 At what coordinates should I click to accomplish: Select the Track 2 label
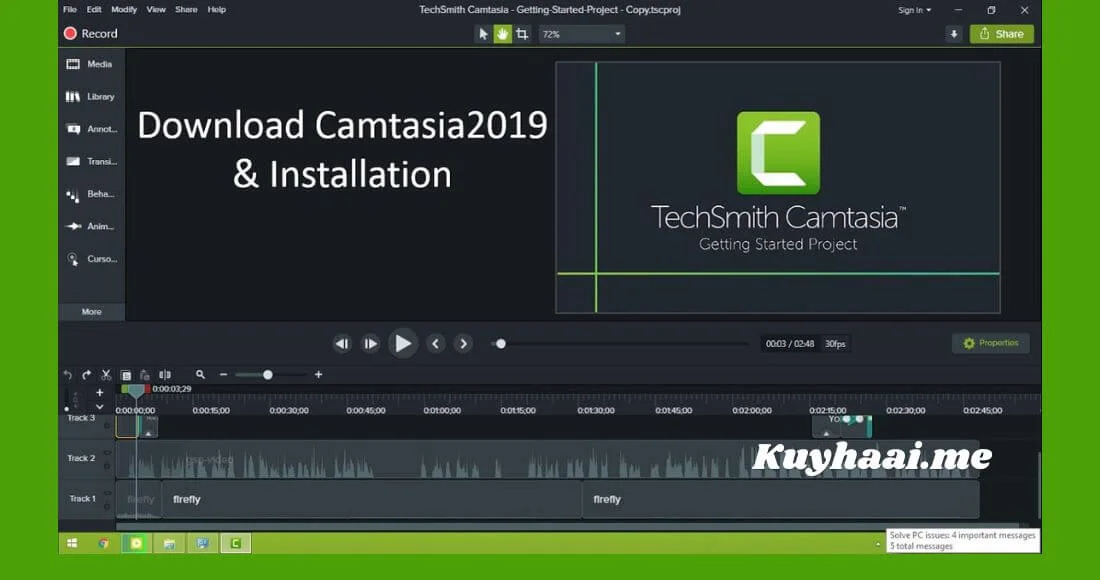pyautogui.click(x=81, y=458)
